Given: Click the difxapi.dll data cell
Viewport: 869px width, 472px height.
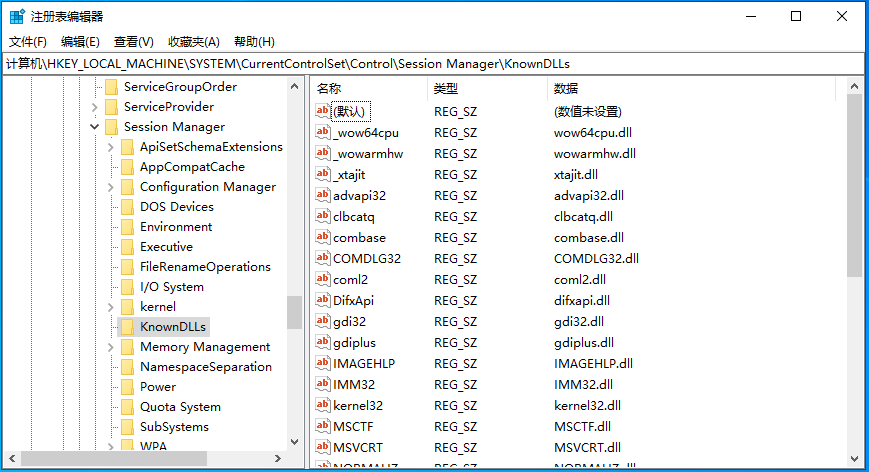Looking at the screenshot, I should click(x=582, y=301).
